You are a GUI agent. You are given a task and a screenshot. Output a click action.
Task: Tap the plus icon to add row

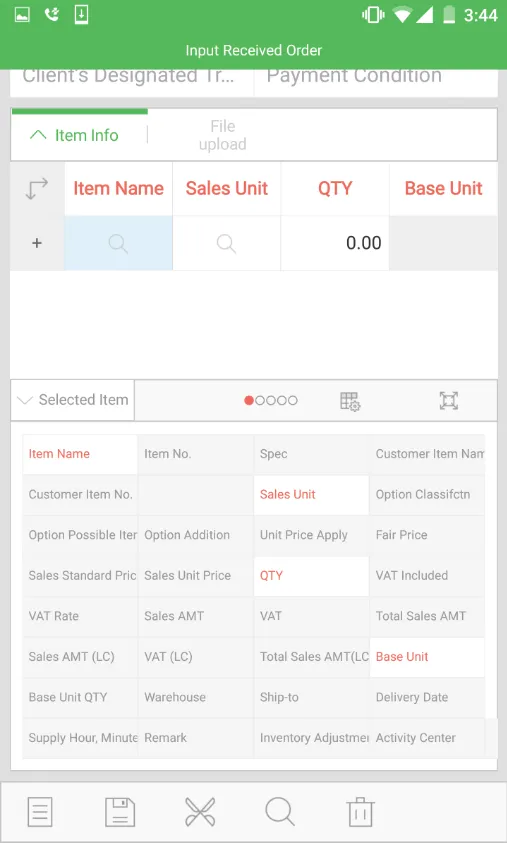[x=37, y=243]
